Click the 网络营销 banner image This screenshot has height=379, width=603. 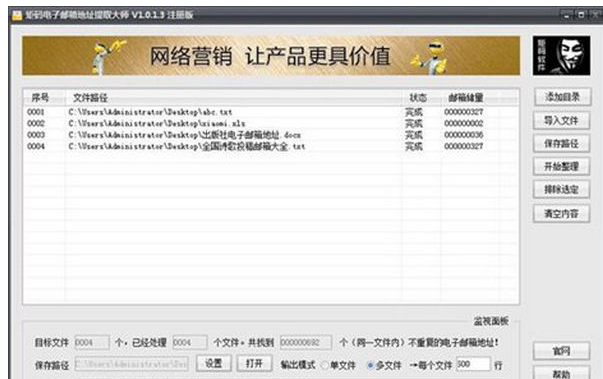tap(271, 56)
